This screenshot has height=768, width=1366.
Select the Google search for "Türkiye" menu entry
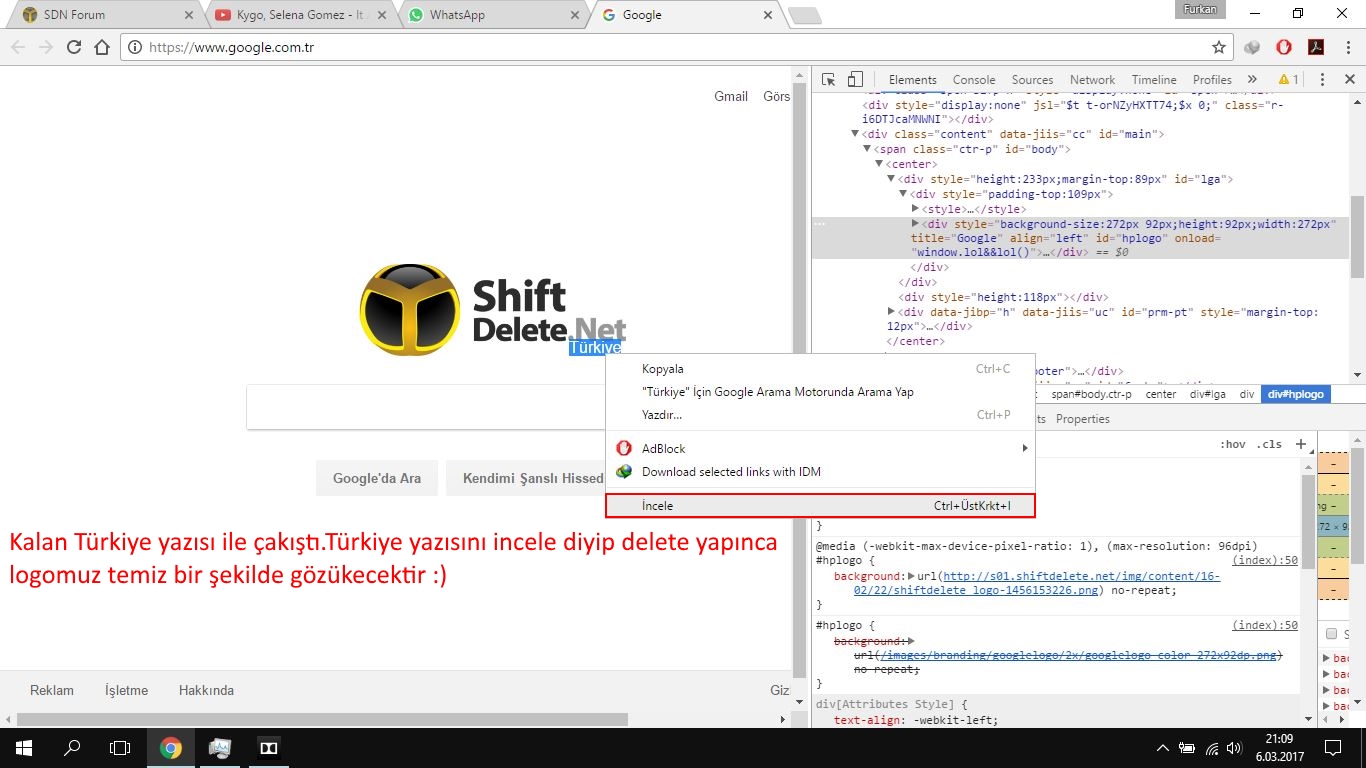(820, 392)
